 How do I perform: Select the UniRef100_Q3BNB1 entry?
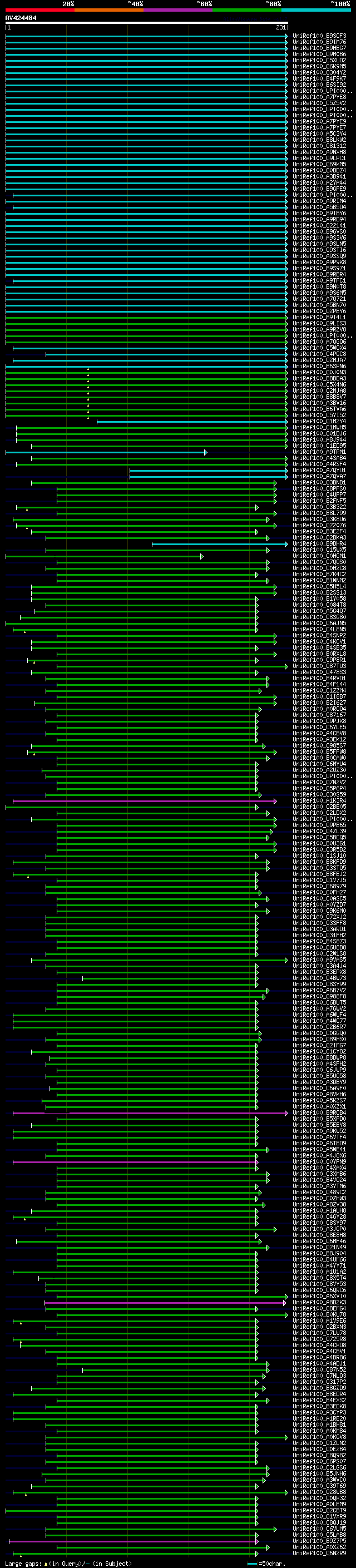point(319,482)
